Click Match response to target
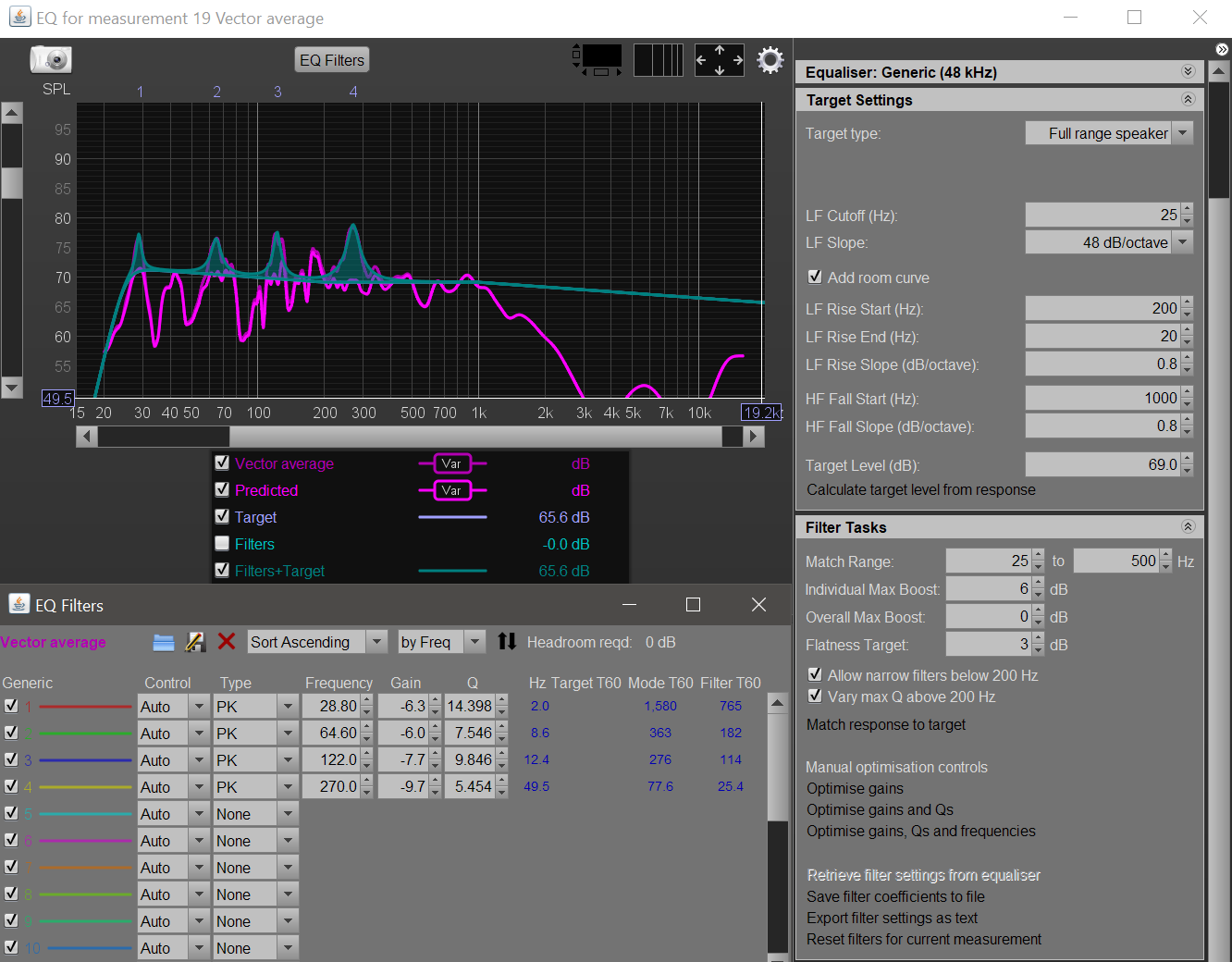Screen dimensions: 1232x962 [x=886, y=725]
